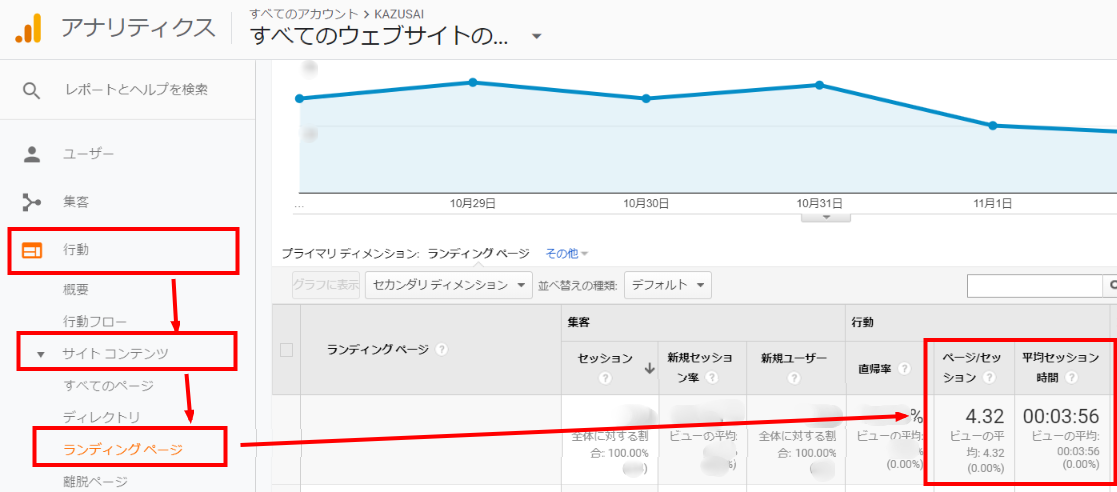This screenshot has height=492, width=1117.
Task: Click the 4.32 pages per session value
Action: 984,416
